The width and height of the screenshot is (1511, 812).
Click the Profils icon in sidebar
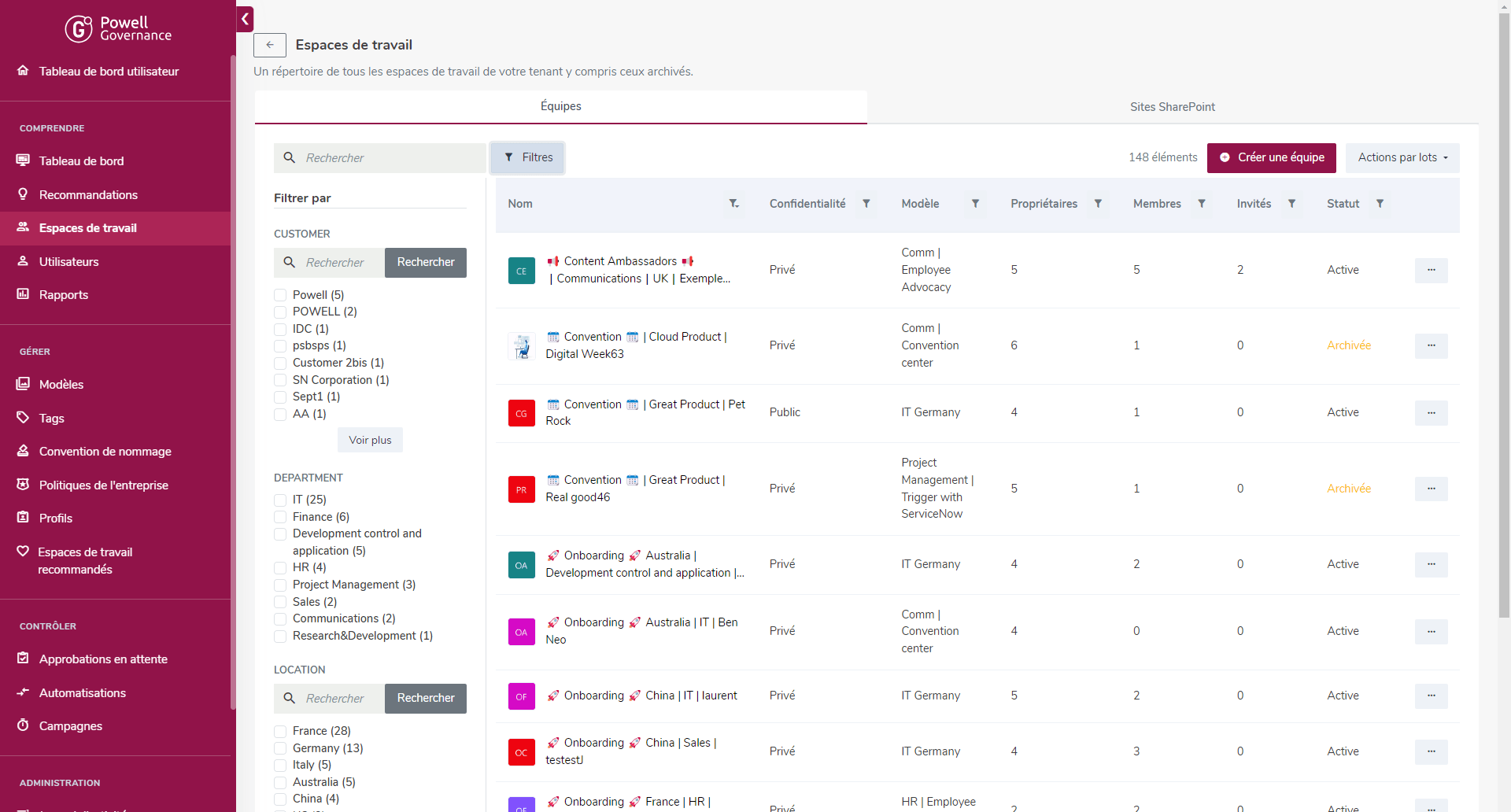(x=23, y=518)
